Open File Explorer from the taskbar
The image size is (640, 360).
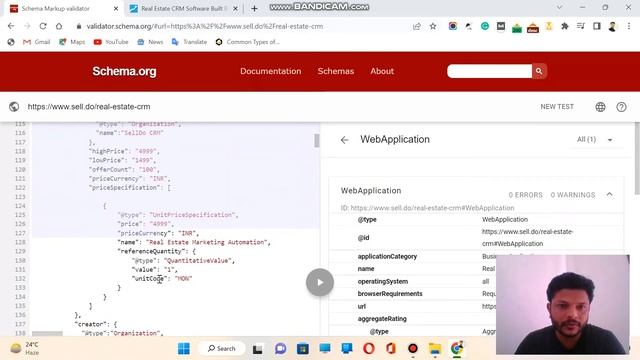point(435,349)
